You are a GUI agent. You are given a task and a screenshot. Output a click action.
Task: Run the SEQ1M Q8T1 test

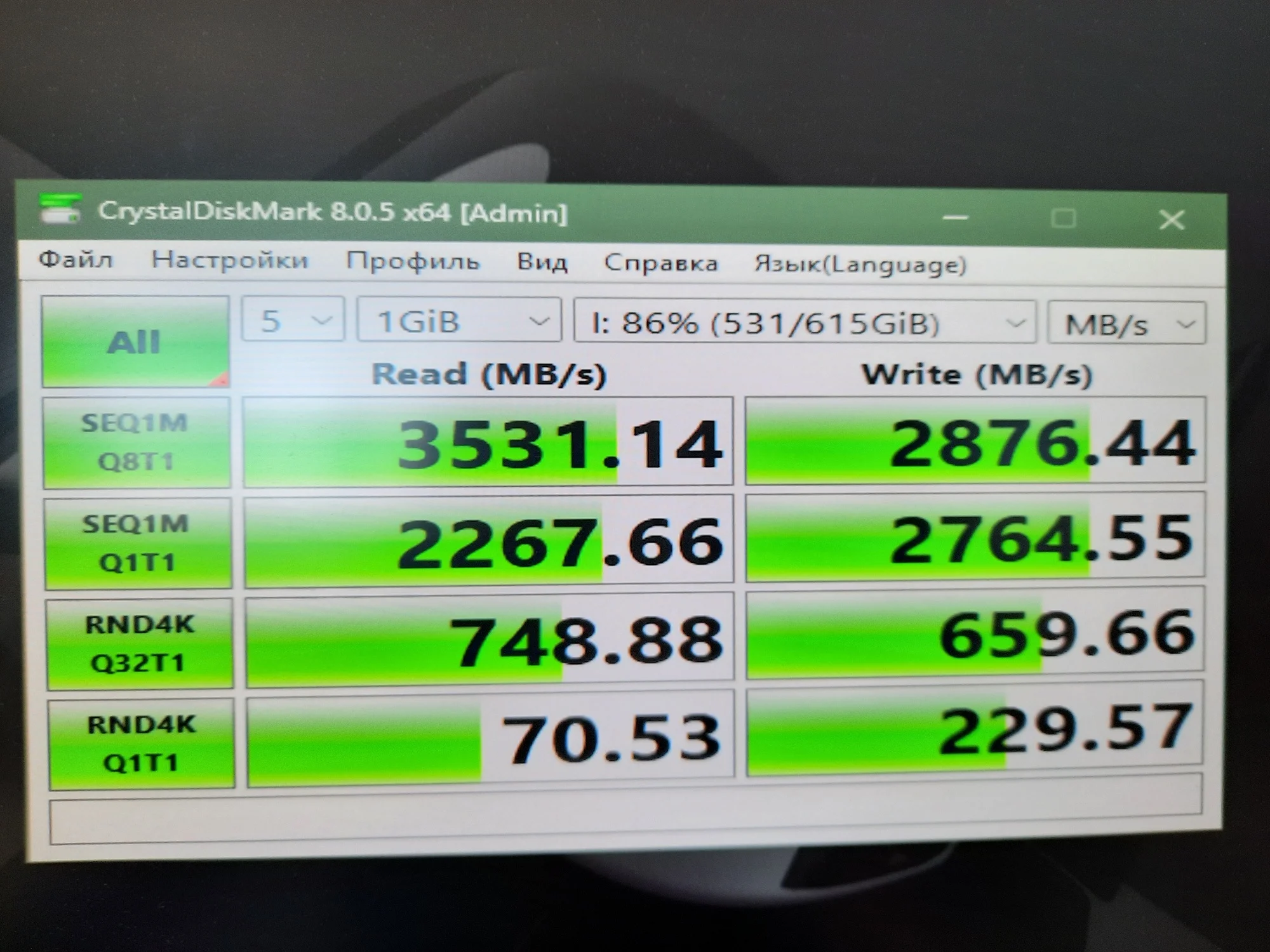(x=136, y=442)
